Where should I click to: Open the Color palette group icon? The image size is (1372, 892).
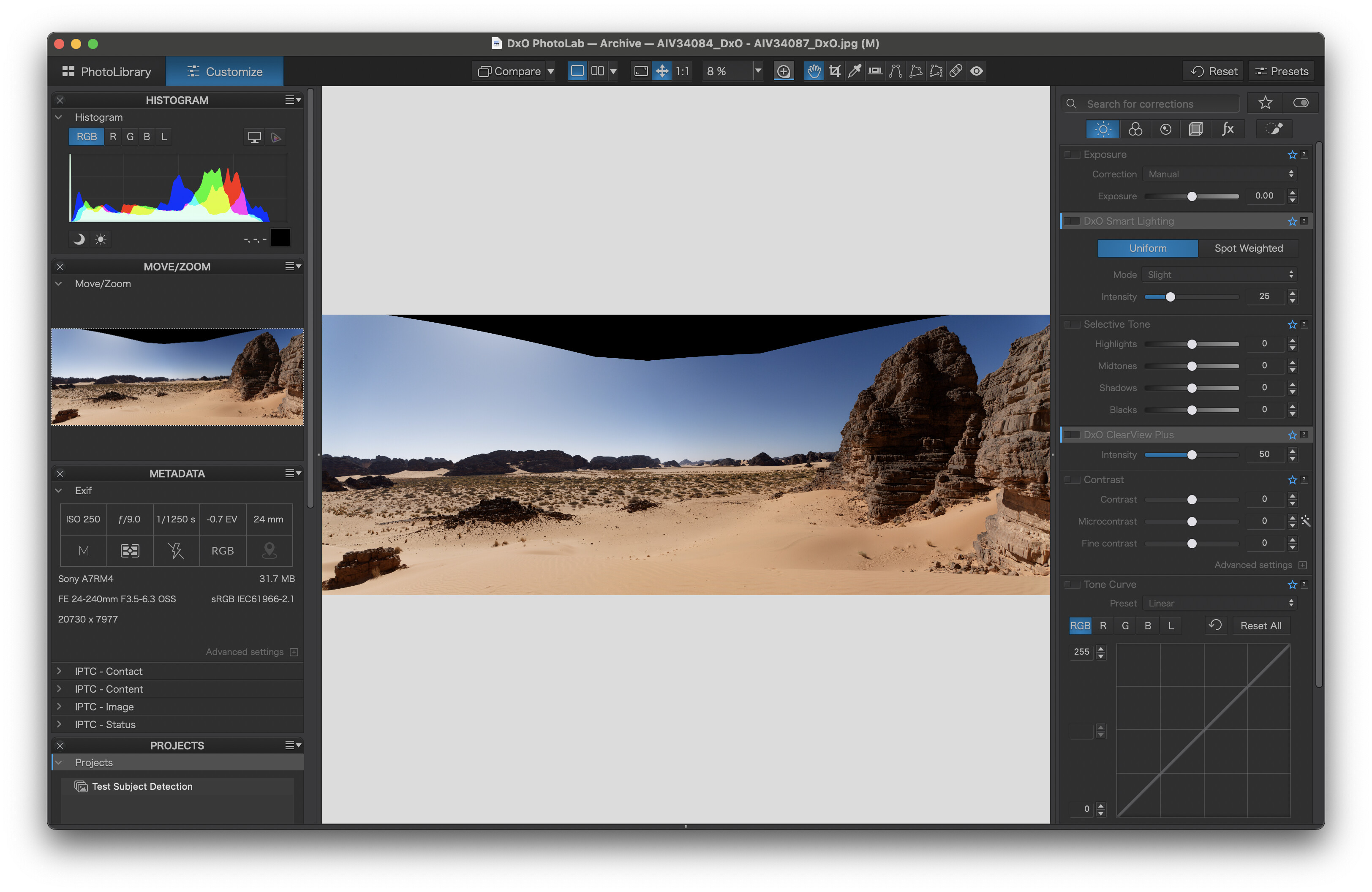click(x=1135, y=129)
